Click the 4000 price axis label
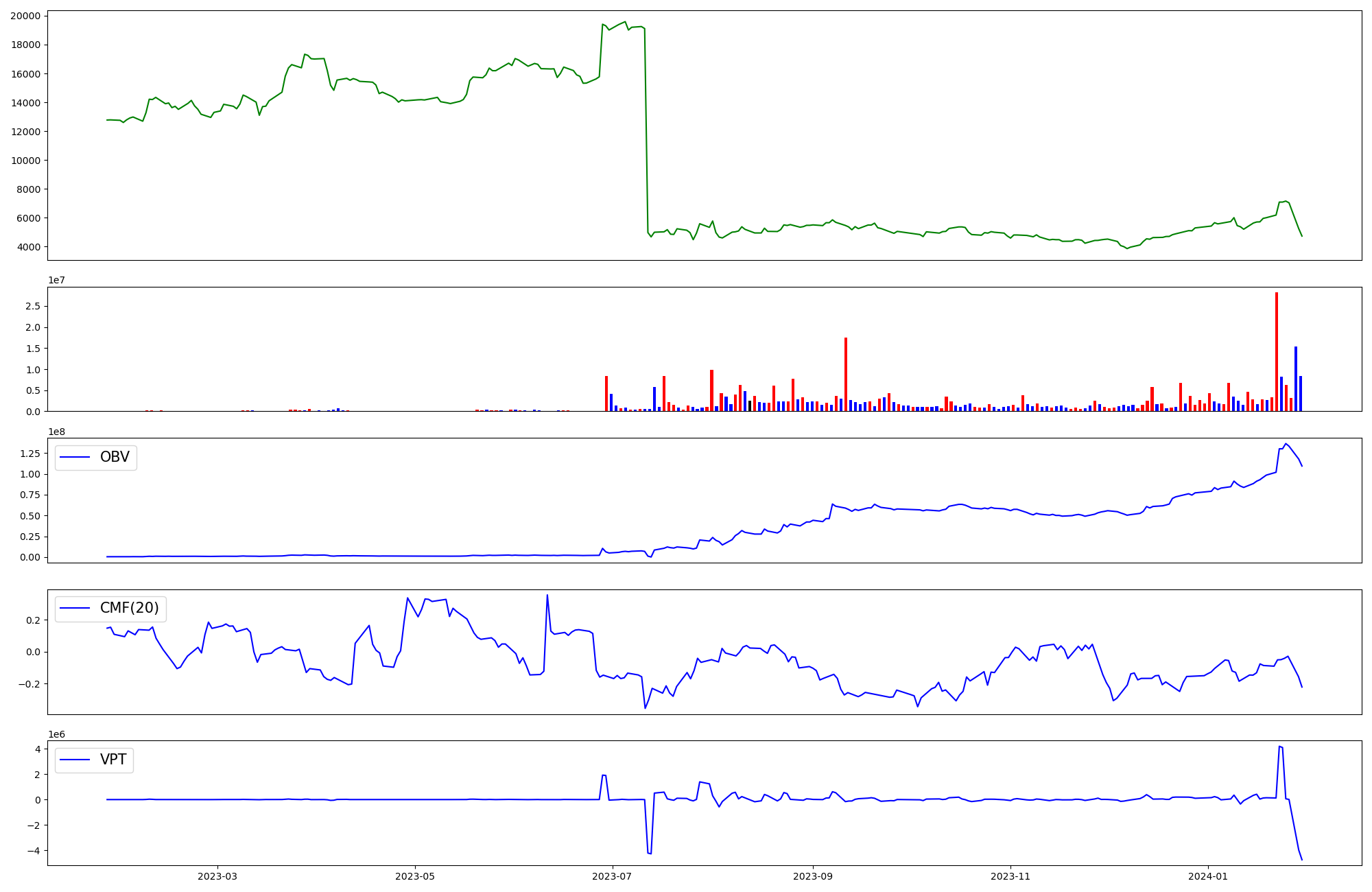Viewport: 1372px width, 892px height. [x=28, y=247]
